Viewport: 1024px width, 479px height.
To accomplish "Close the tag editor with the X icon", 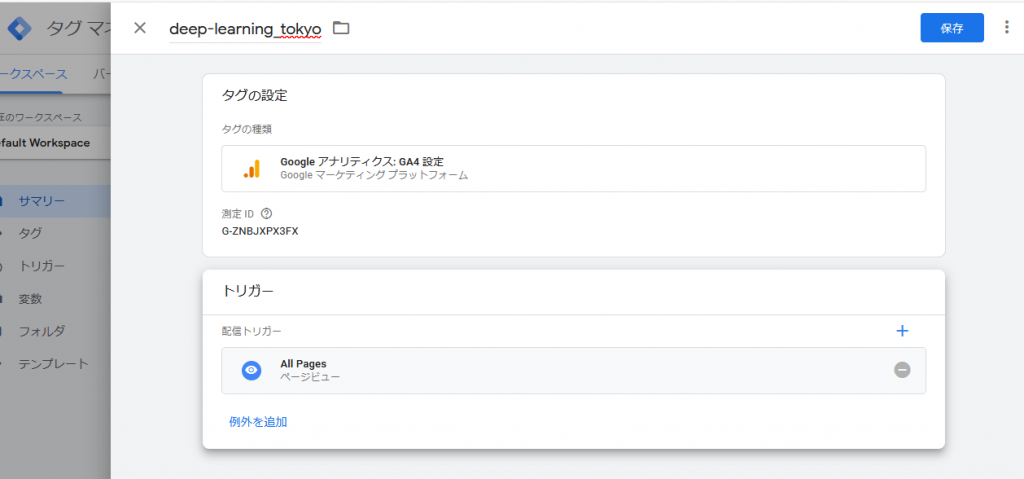I will (x=140, y=28).
